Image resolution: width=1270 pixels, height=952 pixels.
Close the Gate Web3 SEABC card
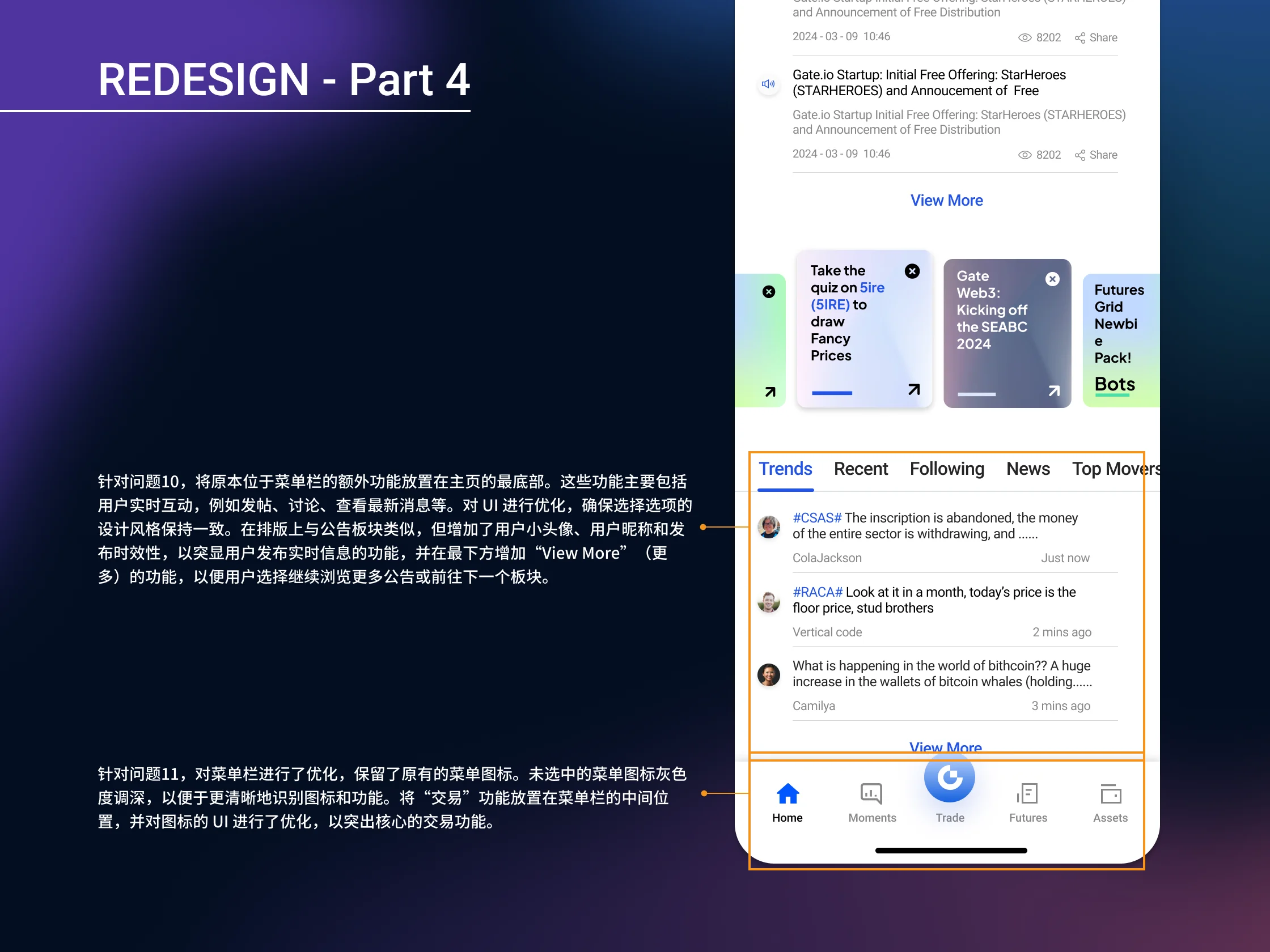[x=1052, y=279]
